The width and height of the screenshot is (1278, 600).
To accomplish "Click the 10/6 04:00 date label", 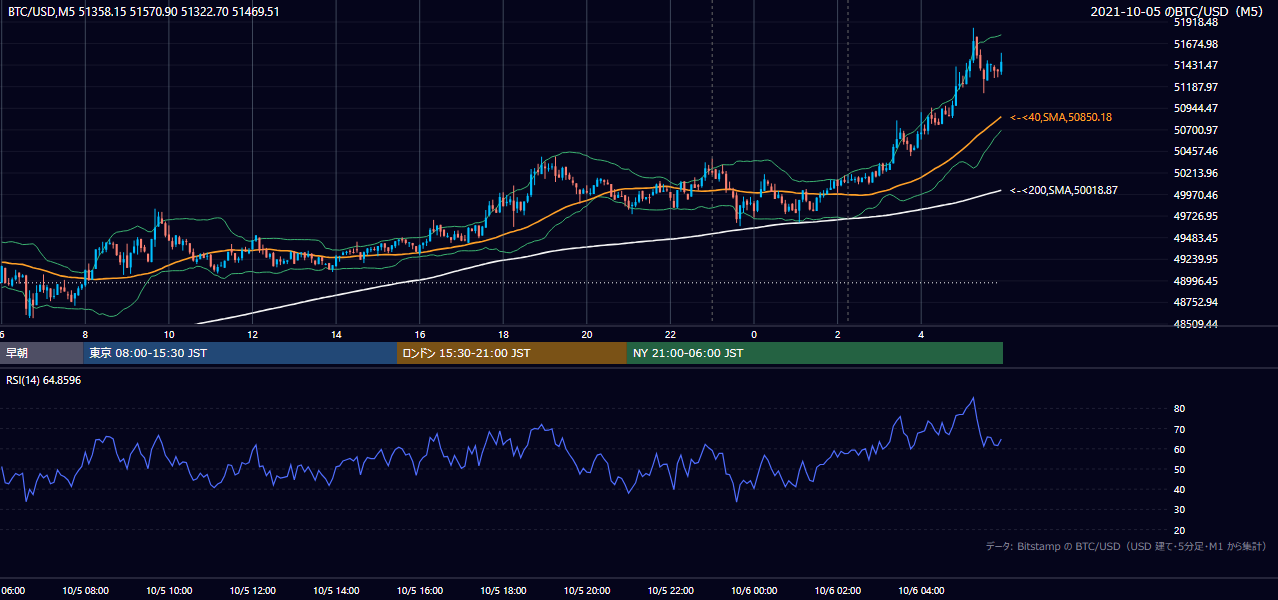I will pos(921,590).
